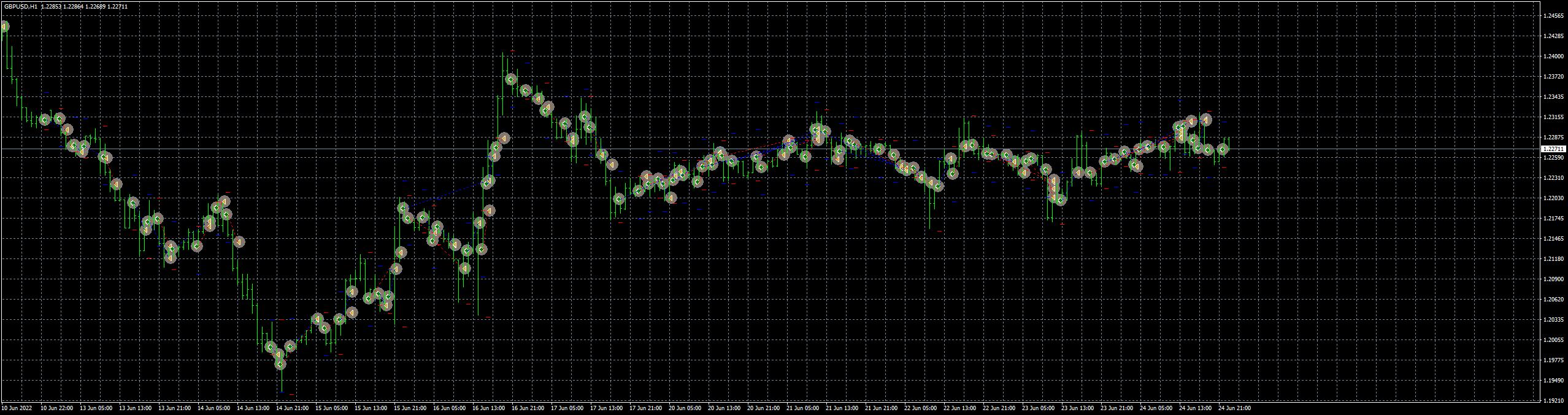Click the 1.21180 price axis label
The image size is (1568, 415).
coord(1553,259)
